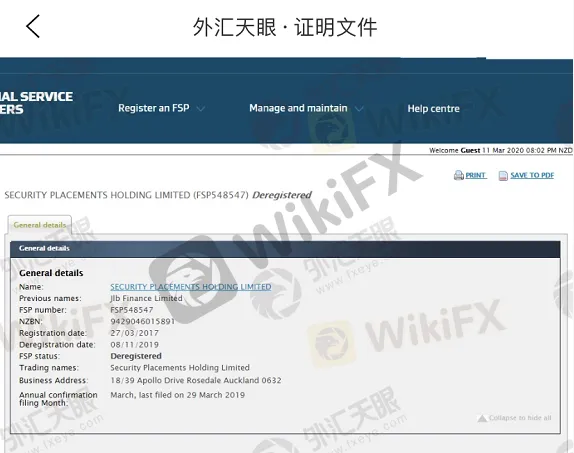
Task: Select registration date 27/03/2017
Action: pyautogui.click(x=134, y=333)
